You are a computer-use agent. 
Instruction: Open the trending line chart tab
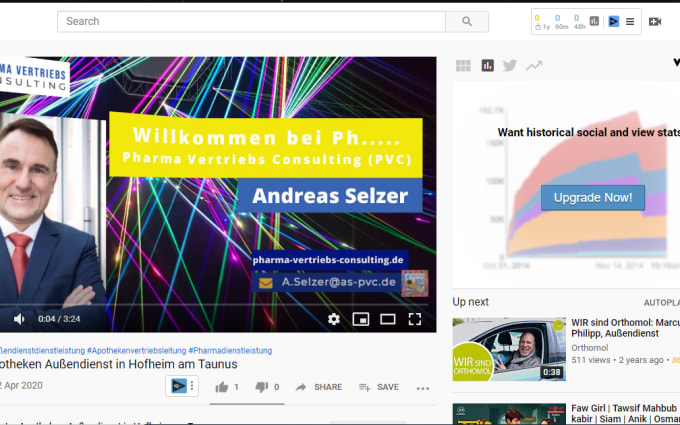[x=534, y=65]
